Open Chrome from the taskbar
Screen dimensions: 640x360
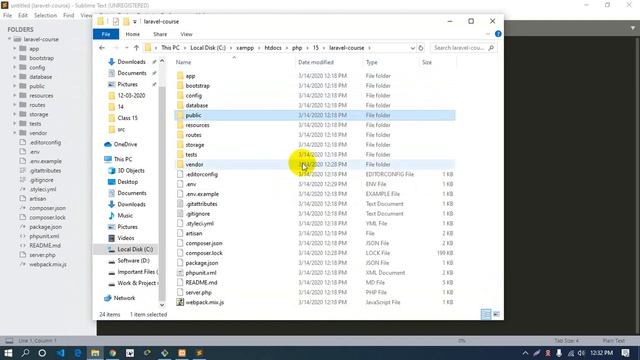coord(113,353)
